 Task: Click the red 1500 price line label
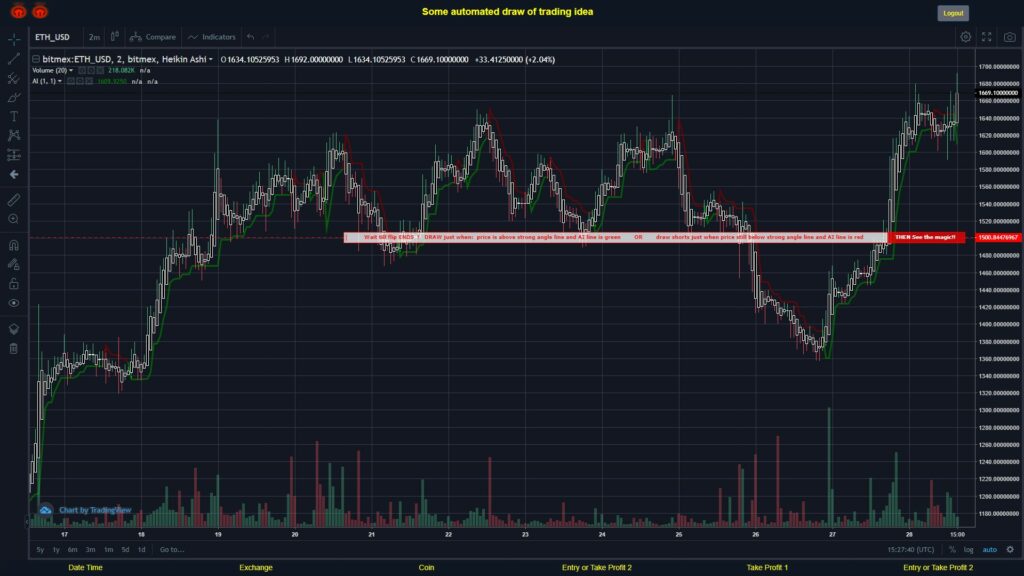coord(999,237)
